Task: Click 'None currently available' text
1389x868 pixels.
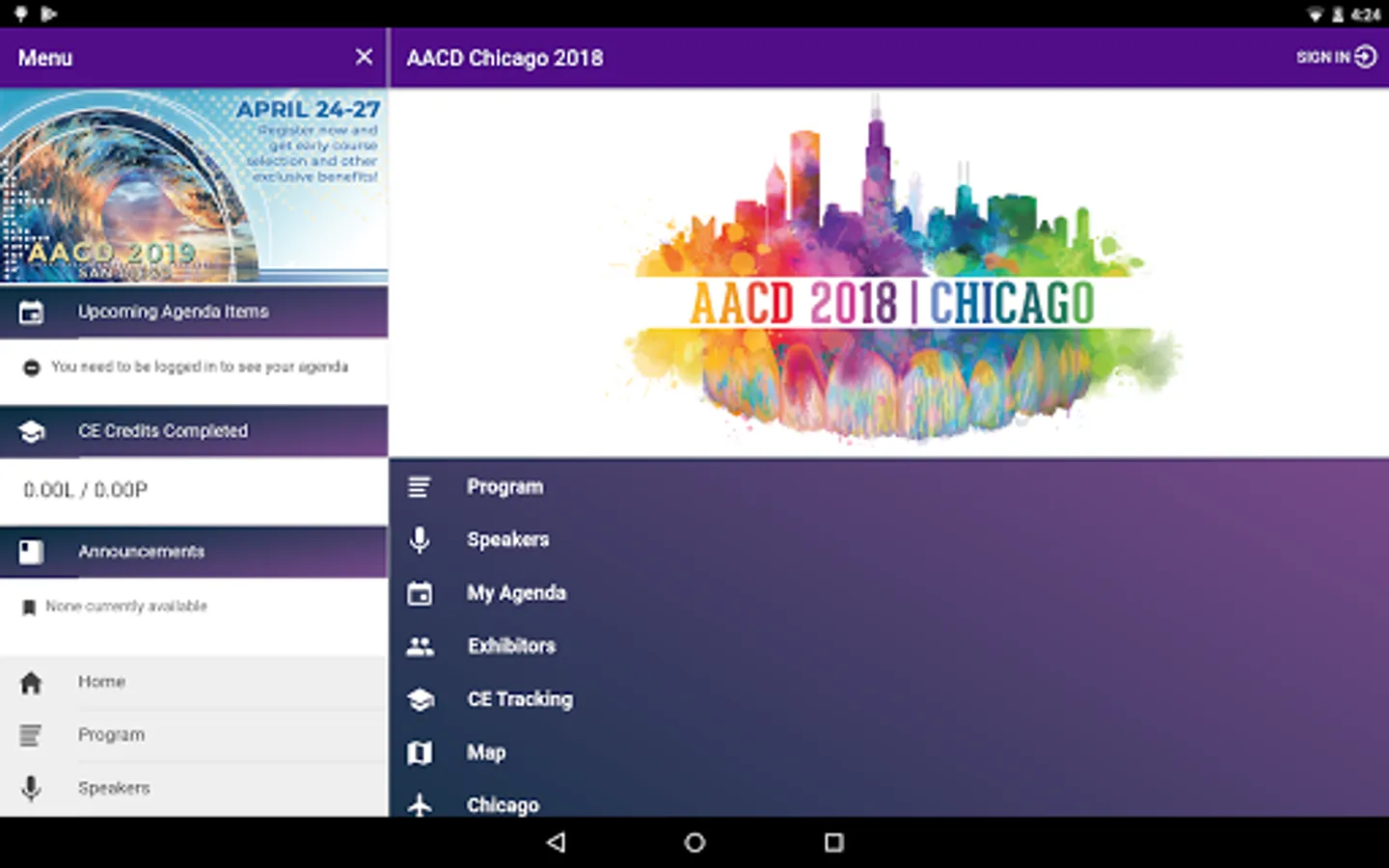Action: [126, 606]
